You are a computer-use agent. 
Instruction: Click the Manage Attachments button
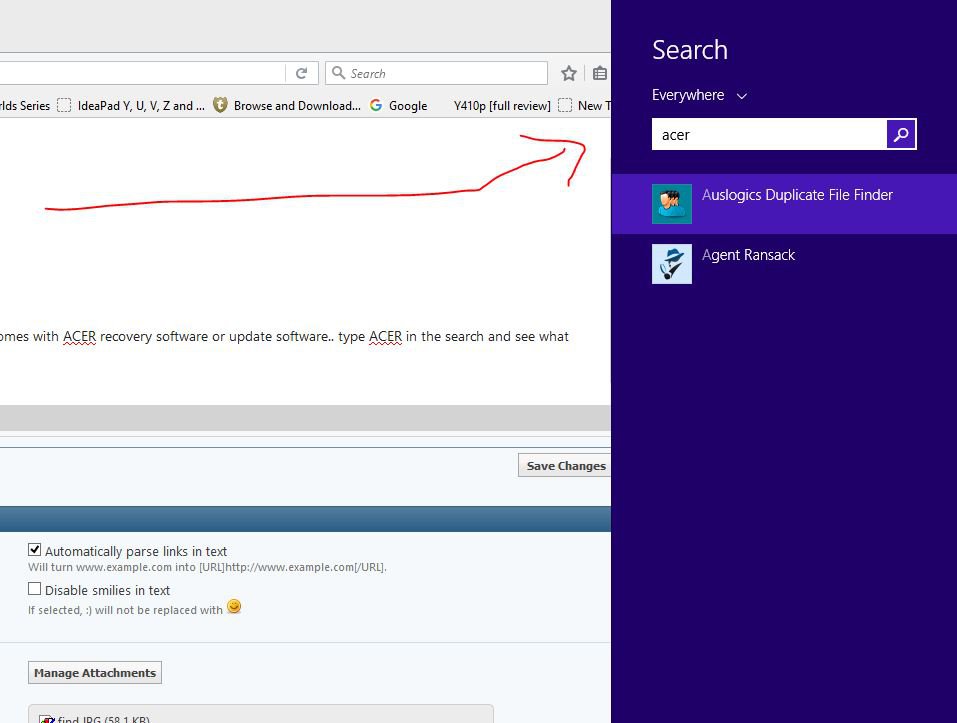point(95,673)
